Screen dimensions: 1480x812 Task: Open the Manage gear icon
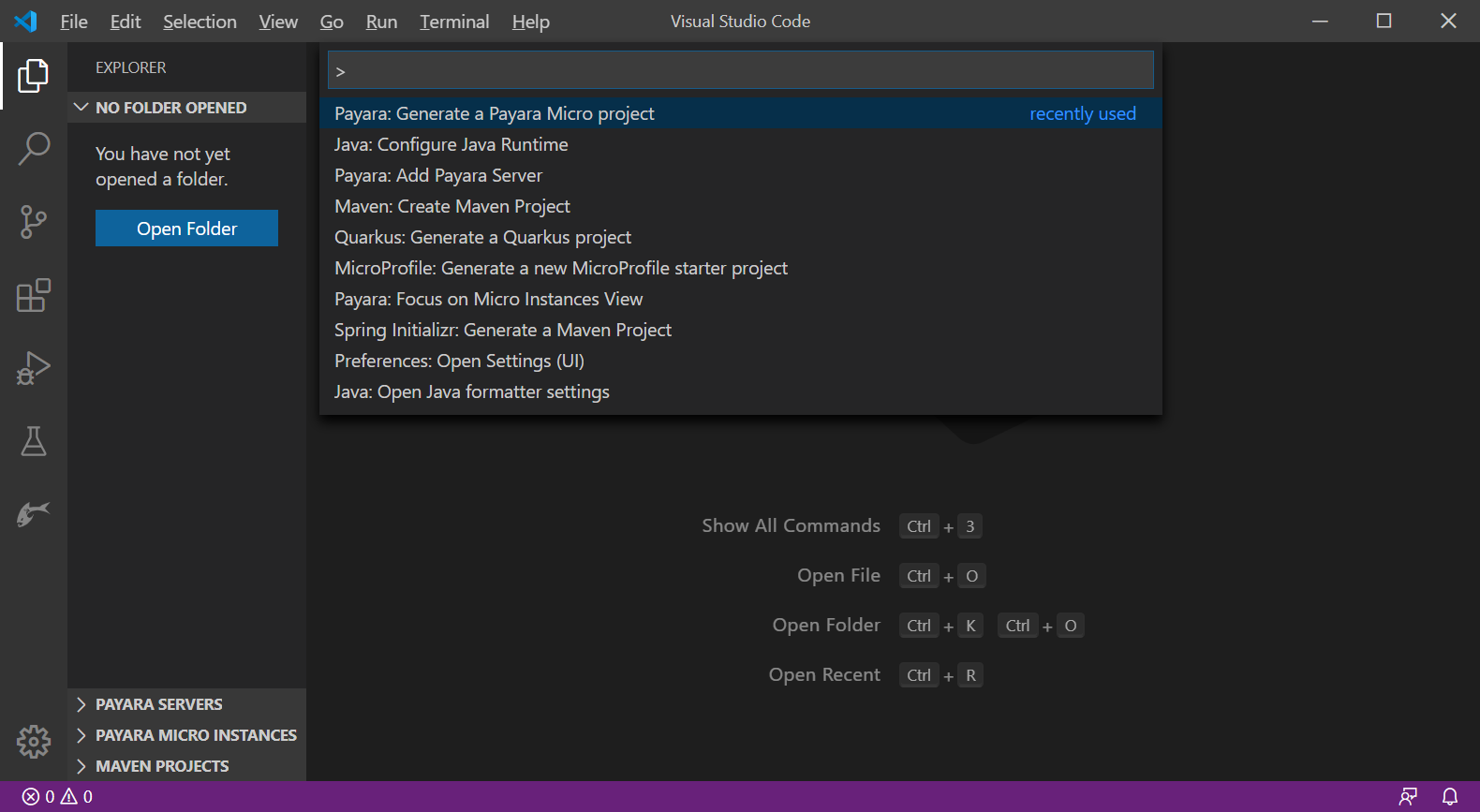tap(34, 741)
